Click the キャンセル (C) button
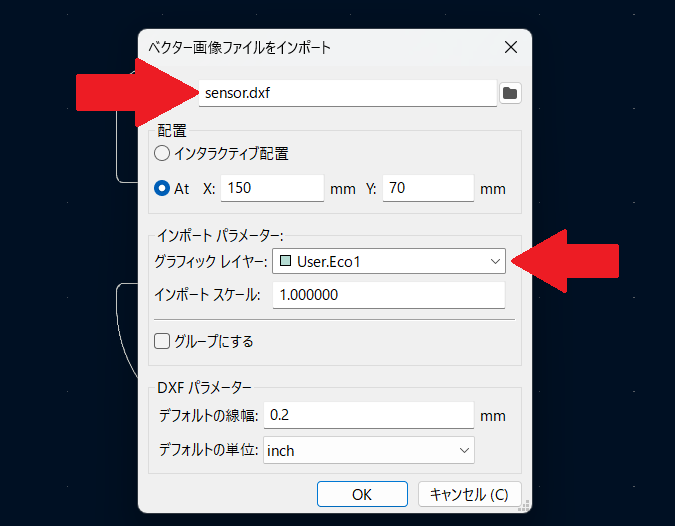 point(469,494)
